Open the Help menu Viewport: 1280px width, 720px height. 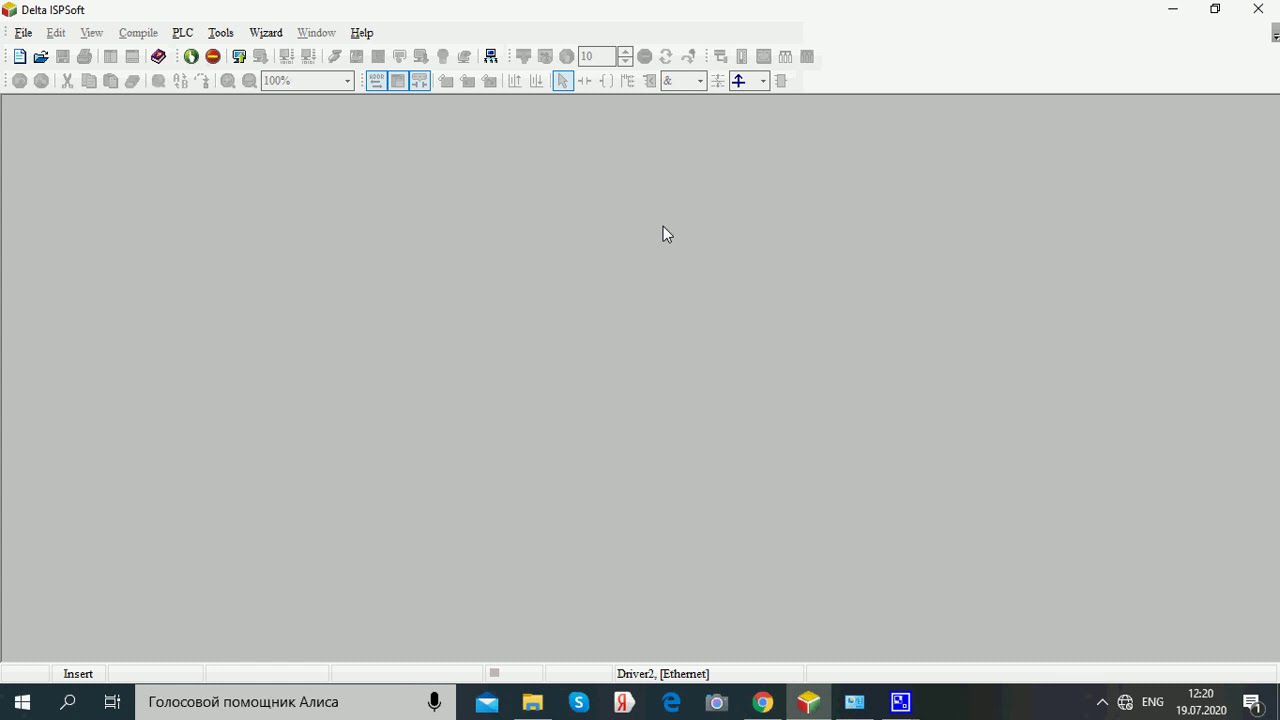(362, 33)
